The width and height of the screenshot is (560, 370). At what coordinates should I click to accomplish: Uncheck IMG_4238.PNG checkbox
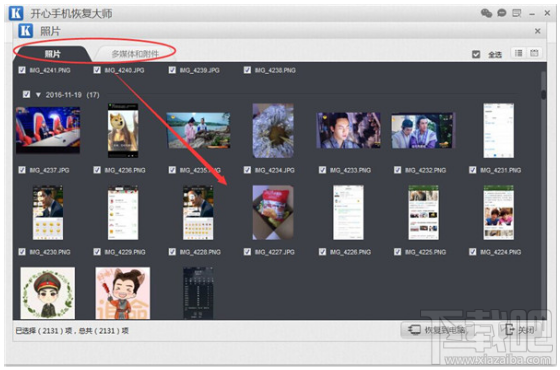pyautogui.click(x=247, y=70)
